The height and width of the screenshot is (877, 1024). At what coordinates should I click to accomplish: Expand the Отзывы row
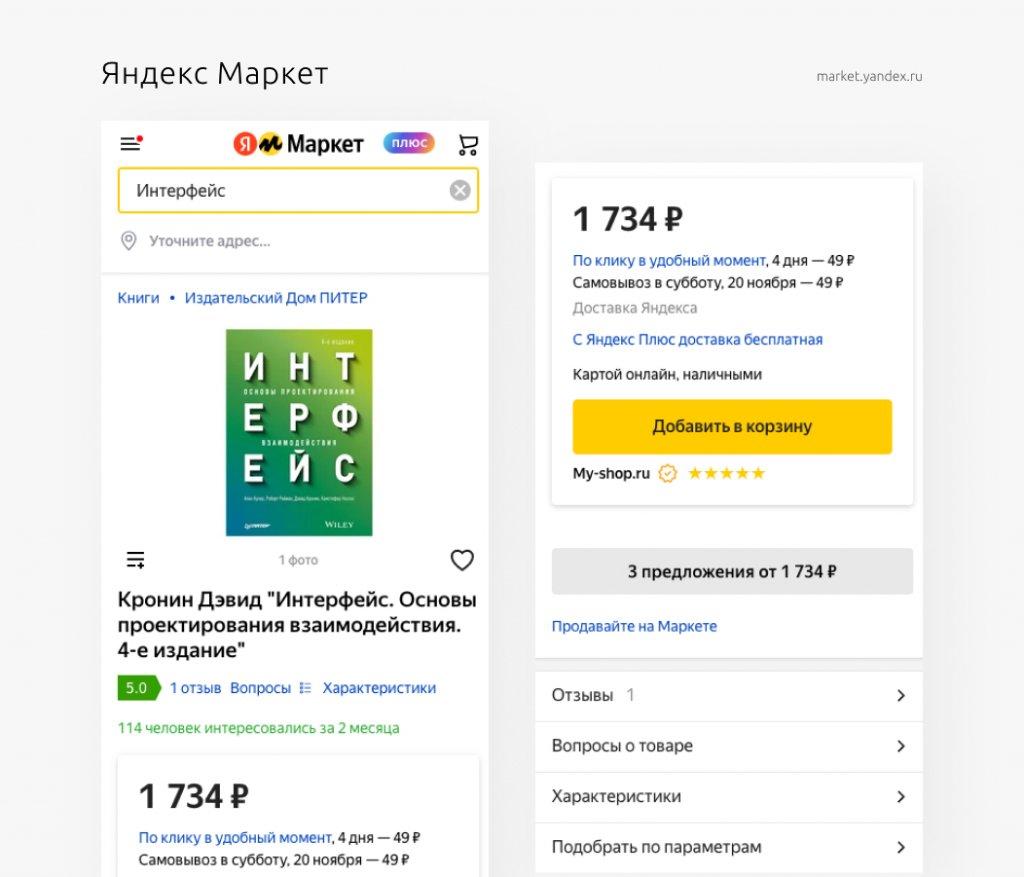click(728, 695)
